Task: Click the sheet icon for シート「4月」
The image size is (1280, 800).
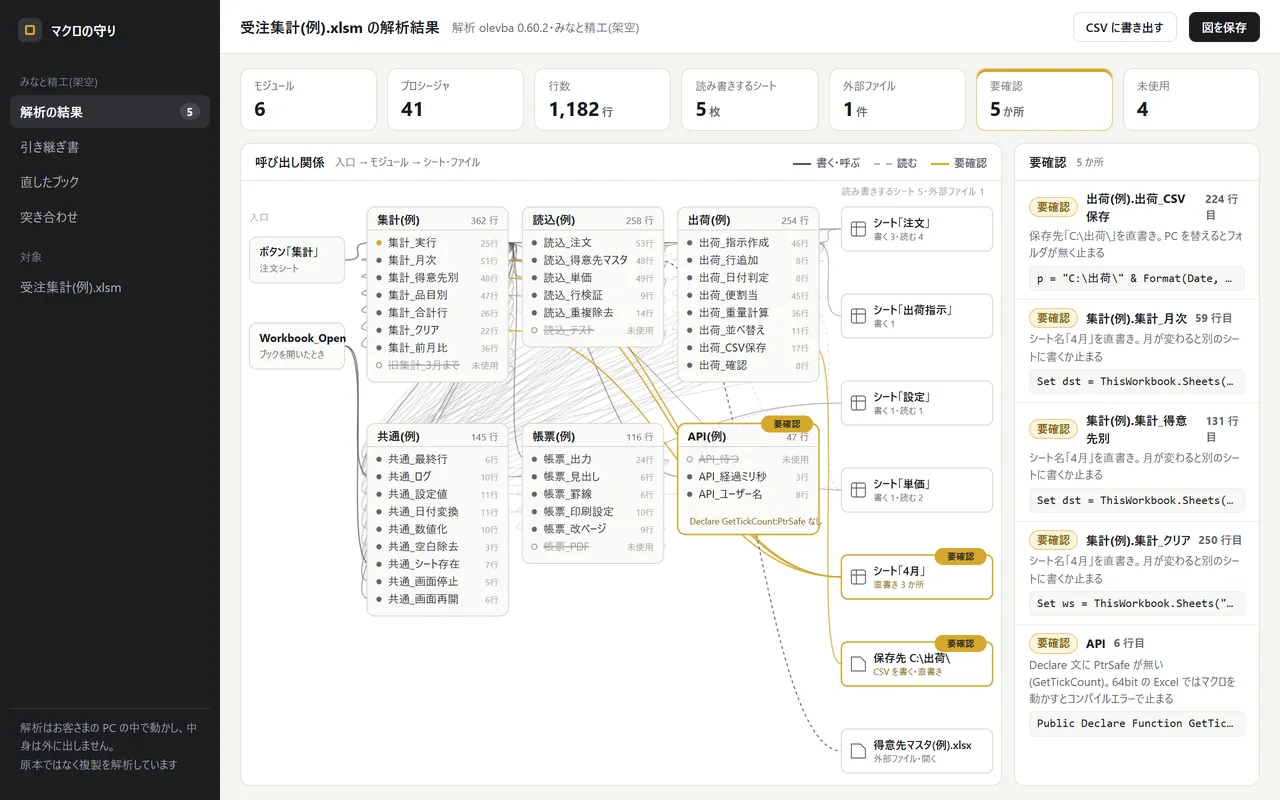Action: pos(857,577)
